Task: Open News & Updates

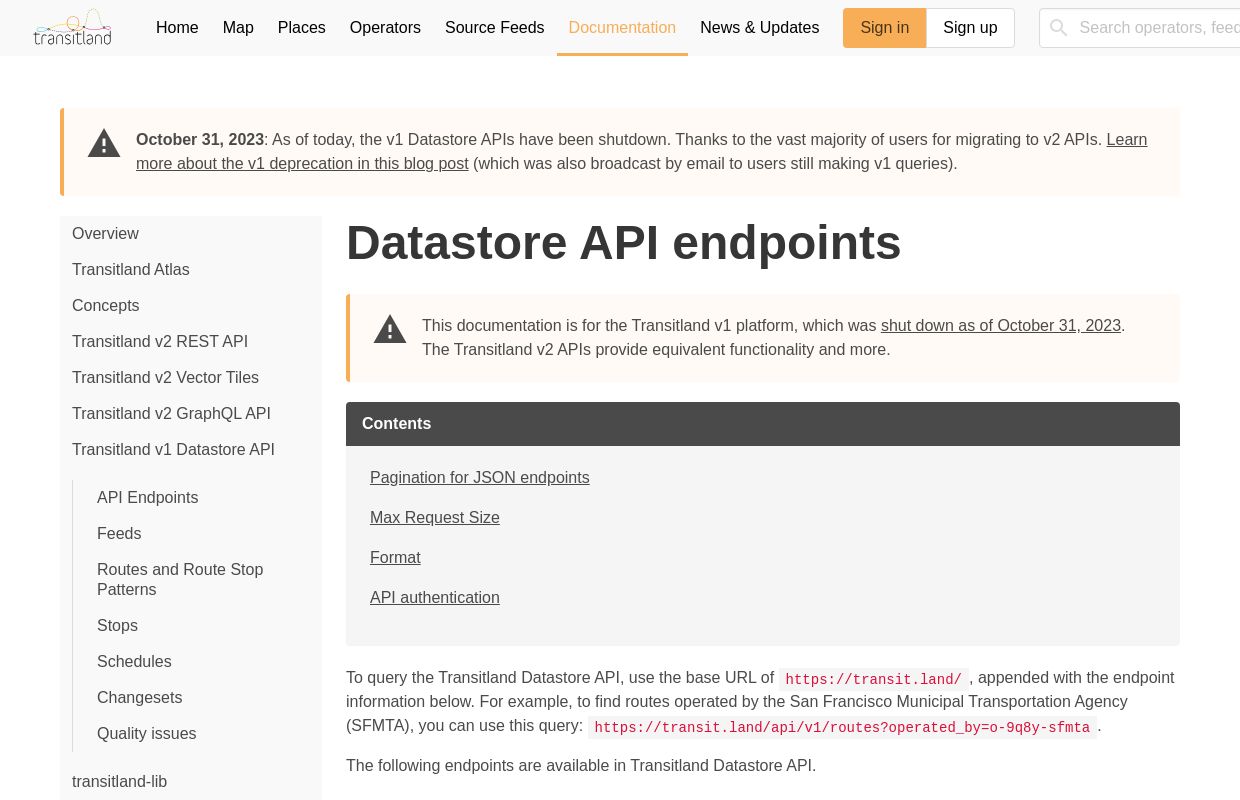Action: (759, 28)
